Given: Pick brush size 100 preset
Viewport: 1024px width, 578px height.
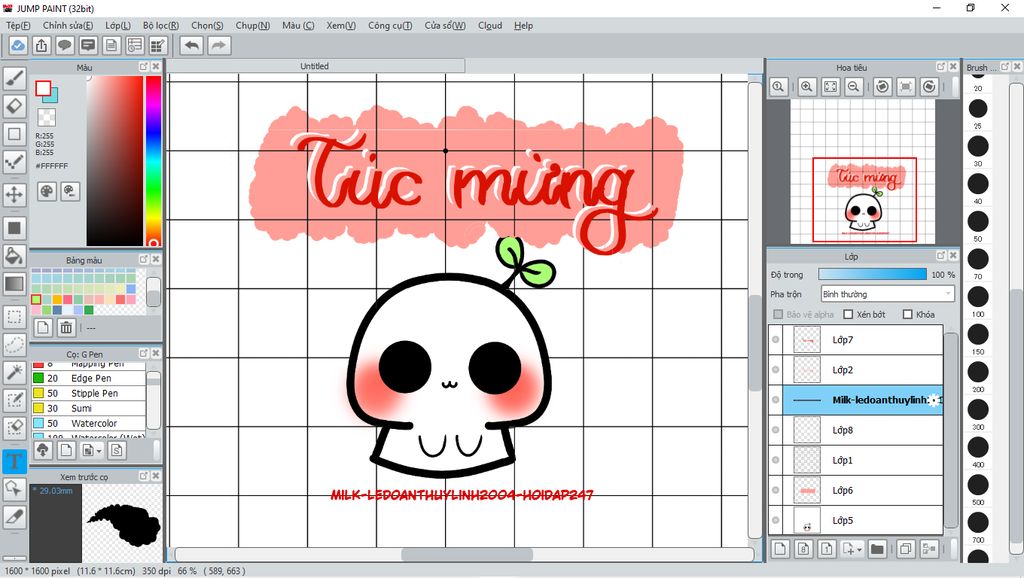Looking at the screenshot, I should tap(978, 297).
